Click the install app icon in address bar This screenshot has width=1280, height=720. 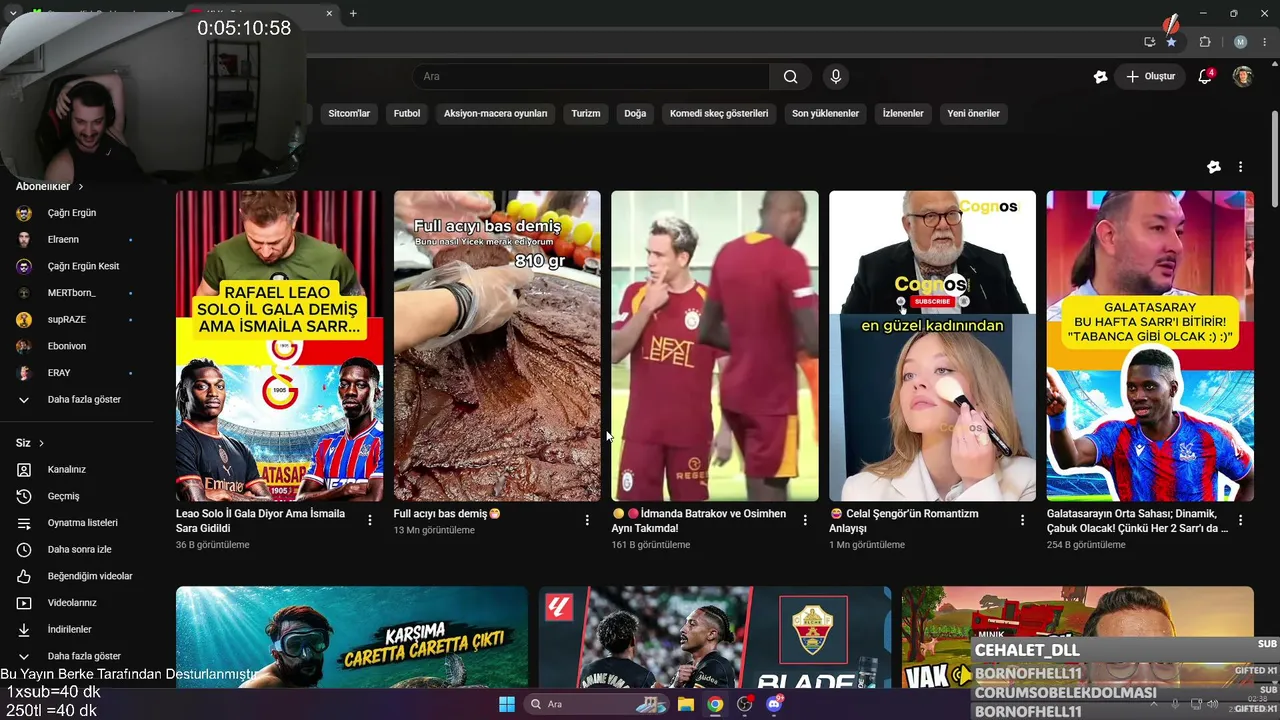(x=1150, y=42)
